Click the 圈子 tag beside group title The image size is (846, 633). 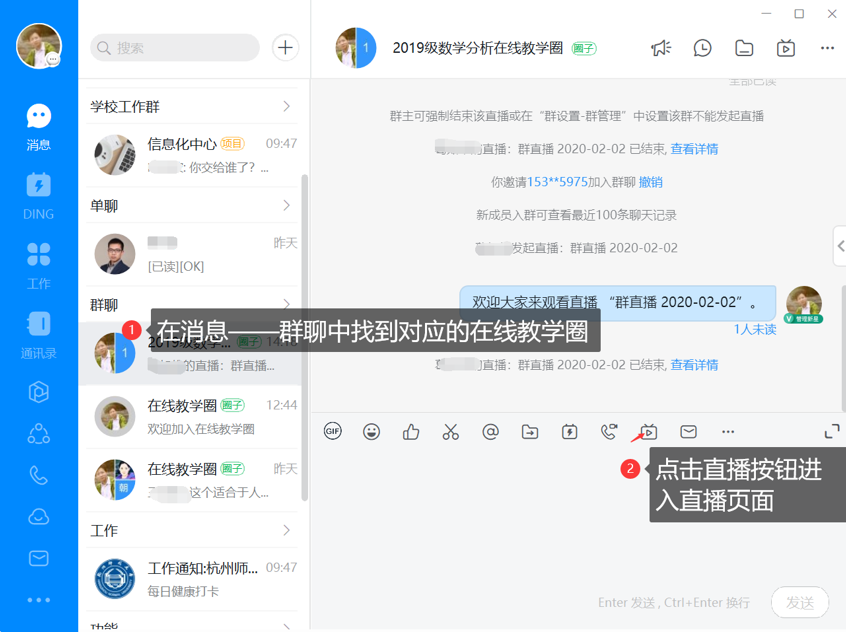pyautogui.click(x=584, y=49)
